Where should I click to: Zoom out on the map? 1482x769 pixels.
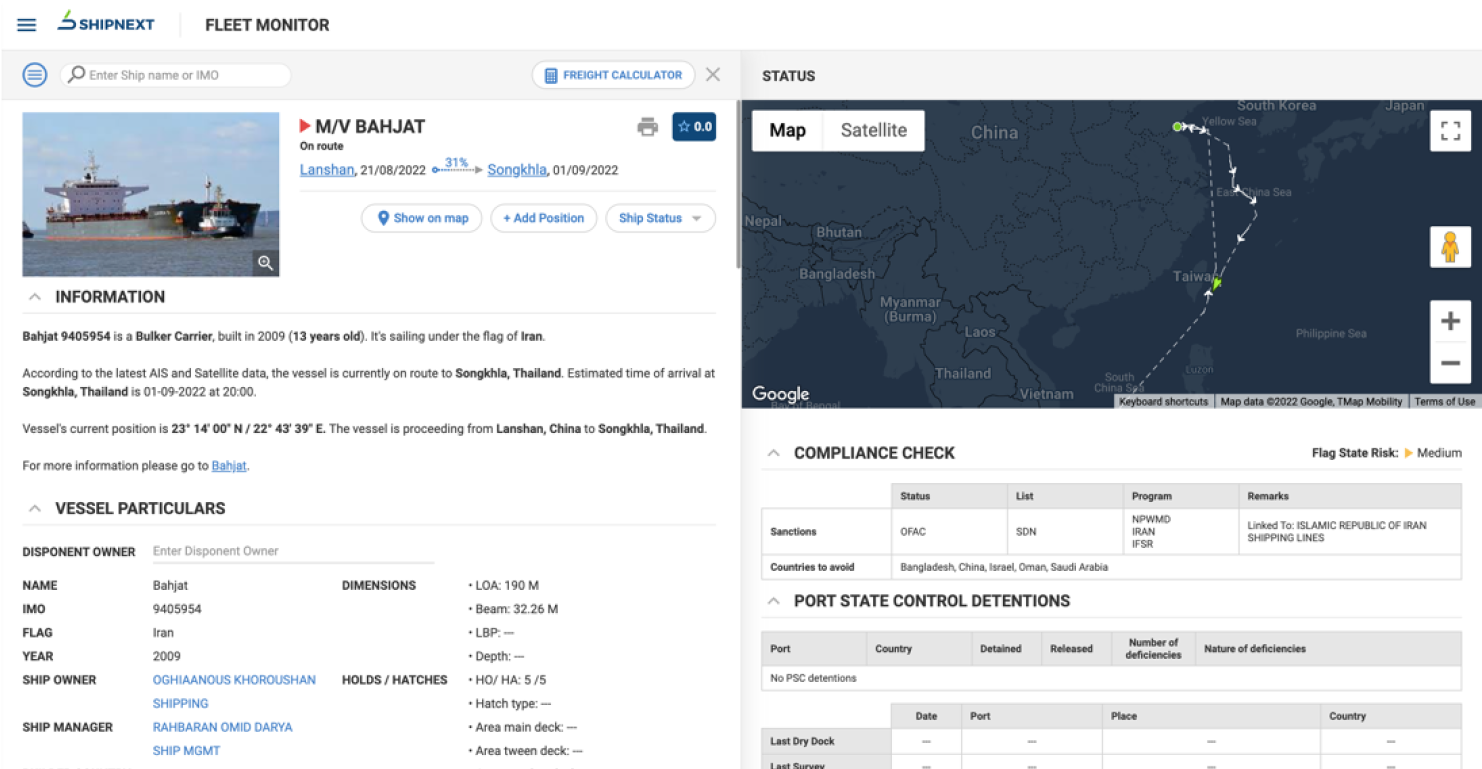(1450, 363)
